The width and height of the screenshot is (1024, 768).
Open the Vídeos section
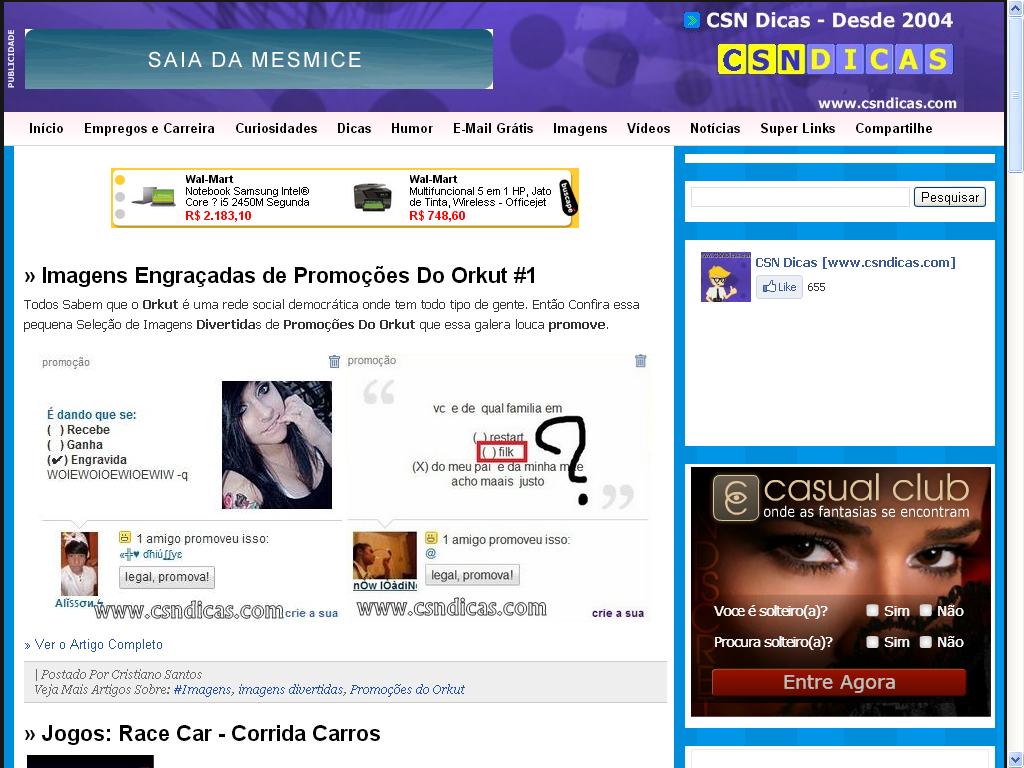point(648,129)
